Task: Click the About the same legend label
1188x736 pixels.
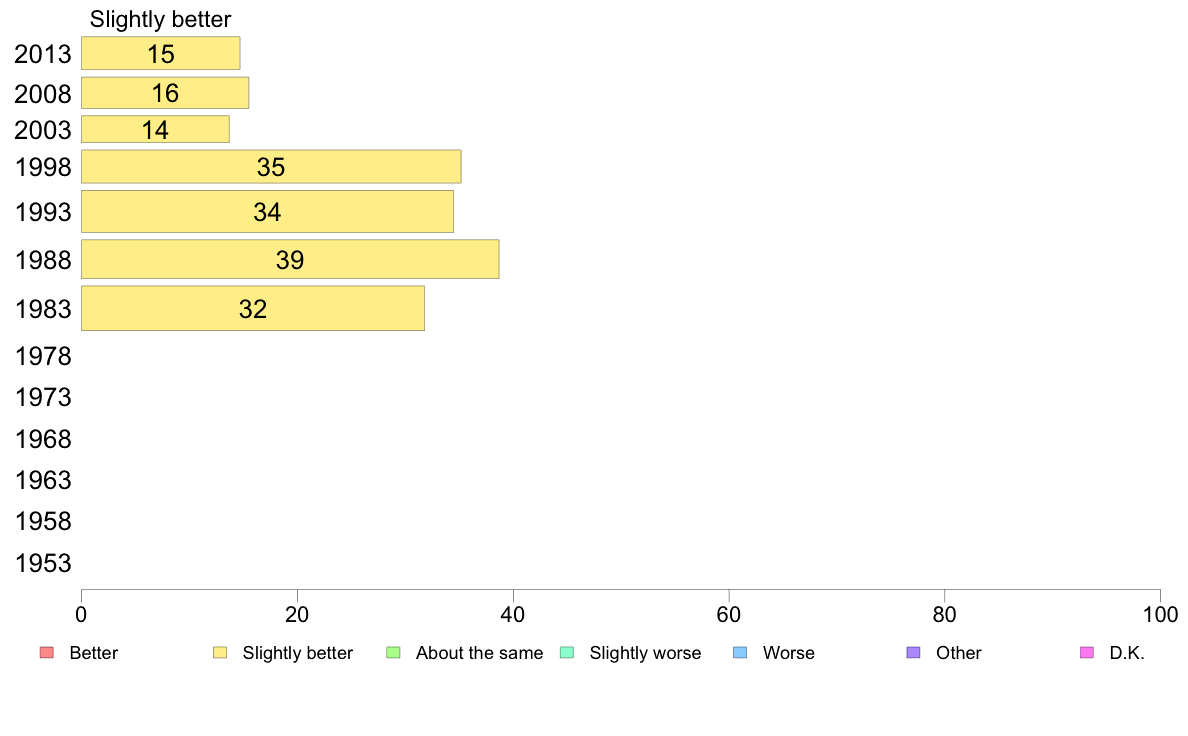Action: point(480,653)
